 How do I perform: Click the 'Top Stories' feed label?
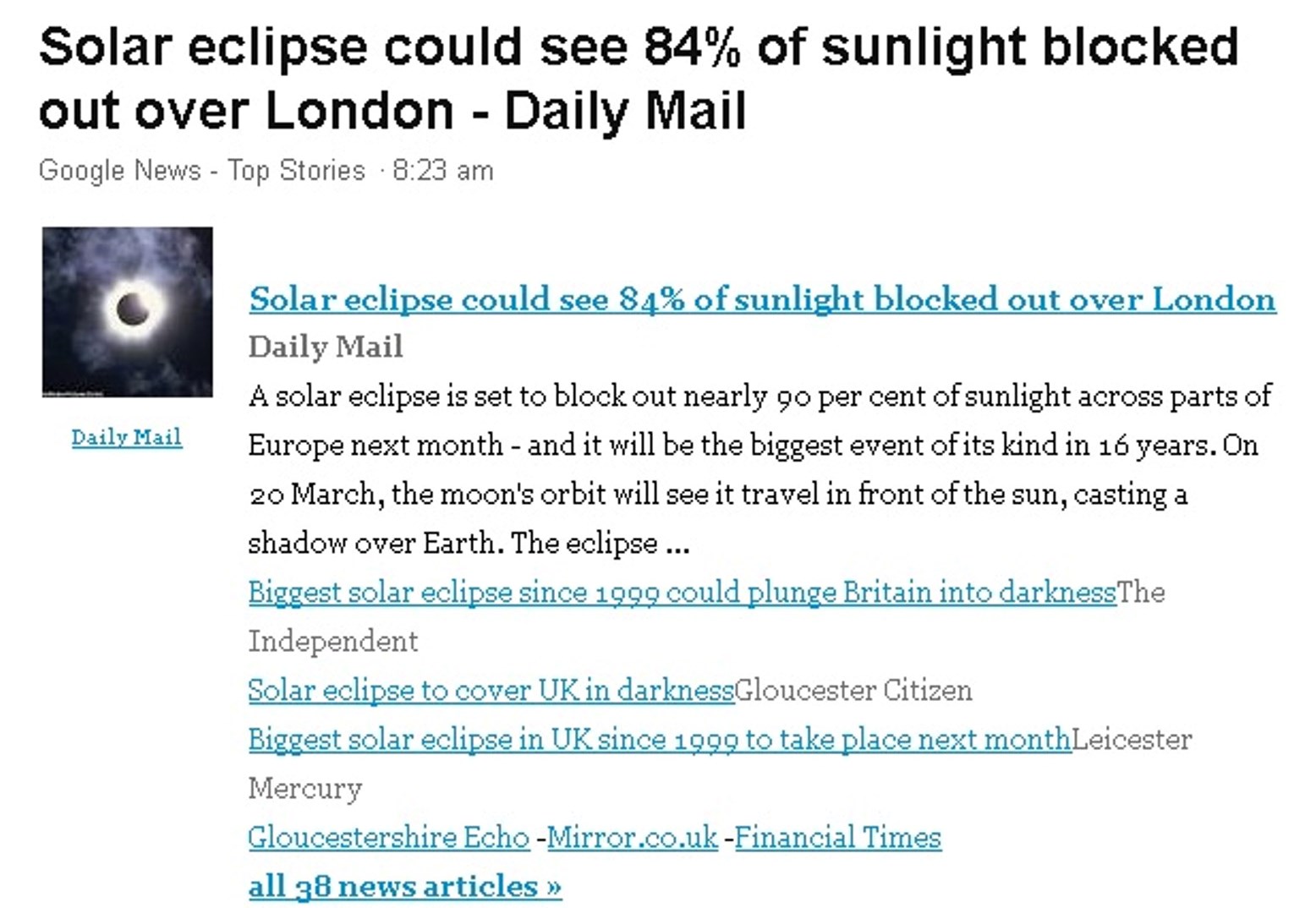(296, 170)
